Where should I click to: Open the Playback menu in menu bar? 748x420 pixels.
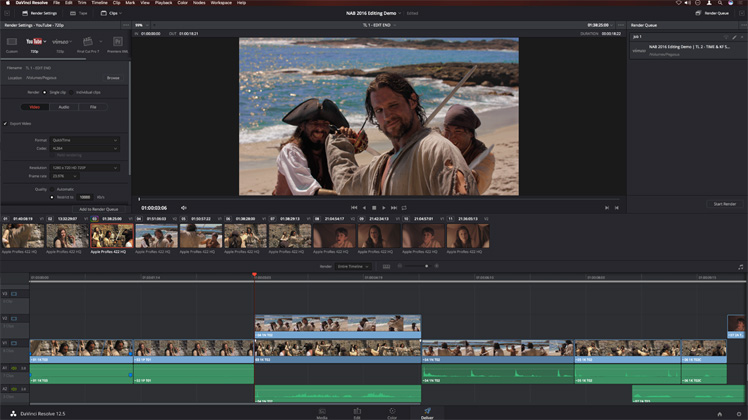coord(162,3)
